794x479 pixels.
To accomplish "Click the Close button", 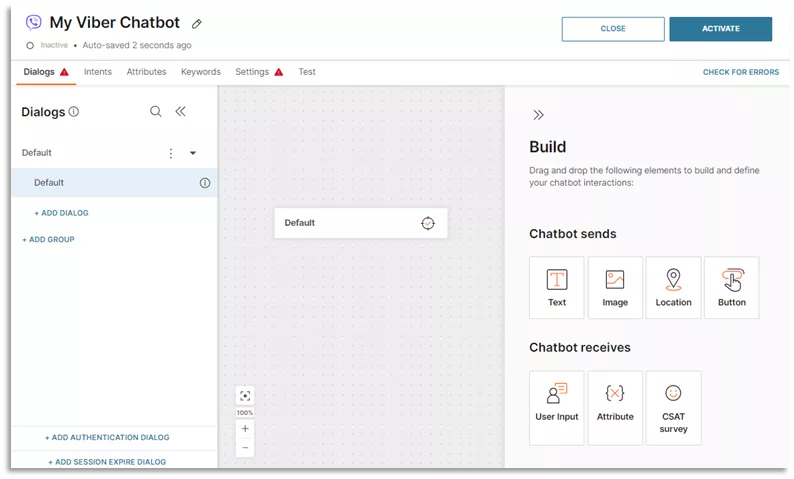I will point(613,29).
